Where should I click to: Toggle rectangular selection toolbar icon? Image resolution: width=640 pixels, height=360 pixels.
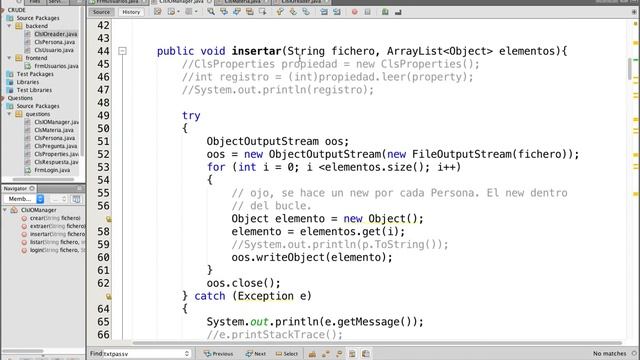click(262, 12)
